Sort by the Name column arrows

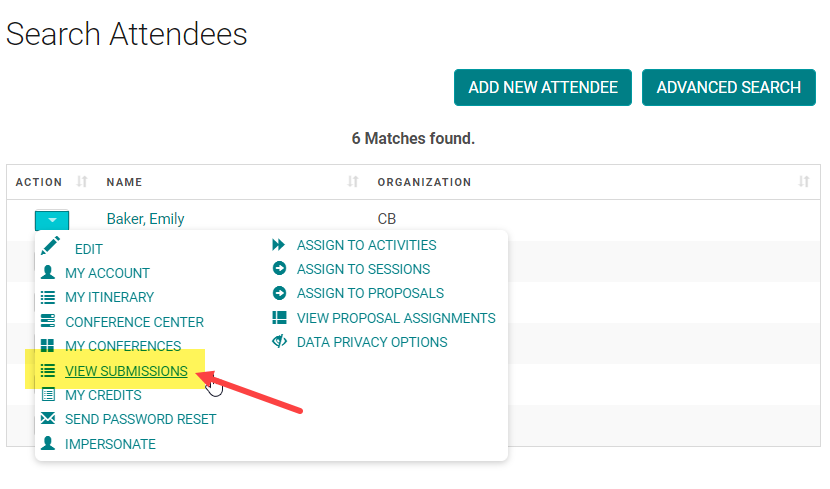tap(353, 182)
